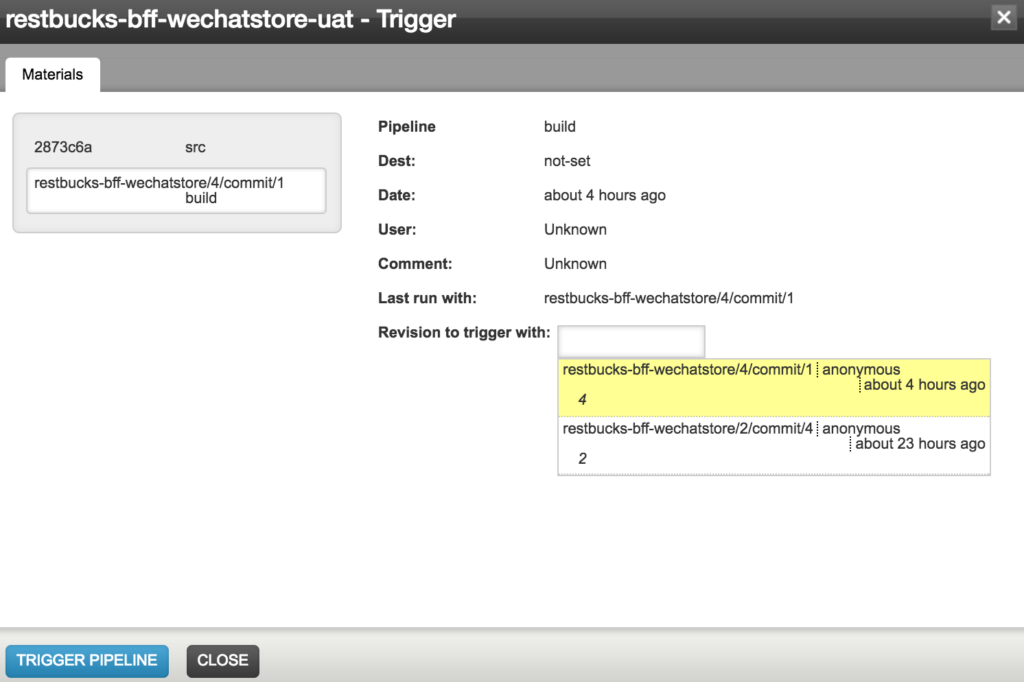The width and height of the screenshot is (1024, 682).
Task: Select the restbucks-bff-wechatstore/4/commit/1 build material box
Action: (x=176, y=191)
